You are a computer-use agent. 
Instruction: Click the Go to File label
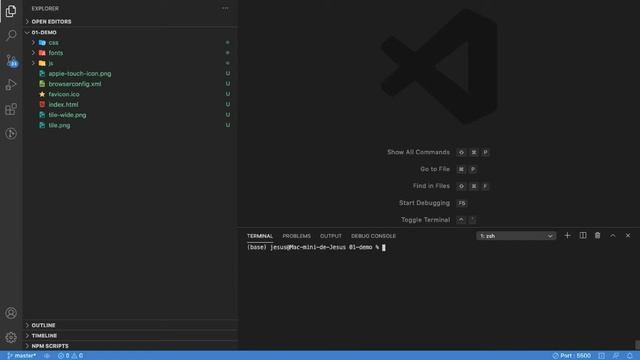coord(435,169)
